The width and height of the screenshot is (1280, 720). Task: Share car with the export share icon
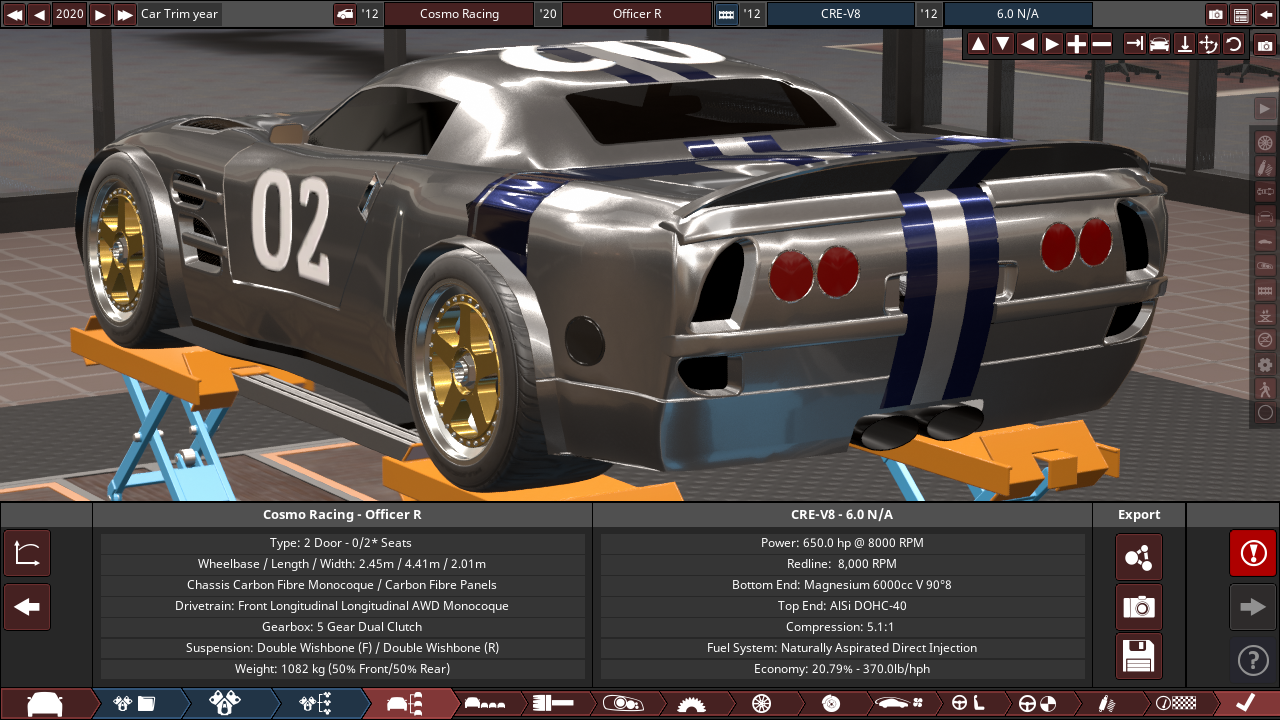click(x=1139, y=557)
